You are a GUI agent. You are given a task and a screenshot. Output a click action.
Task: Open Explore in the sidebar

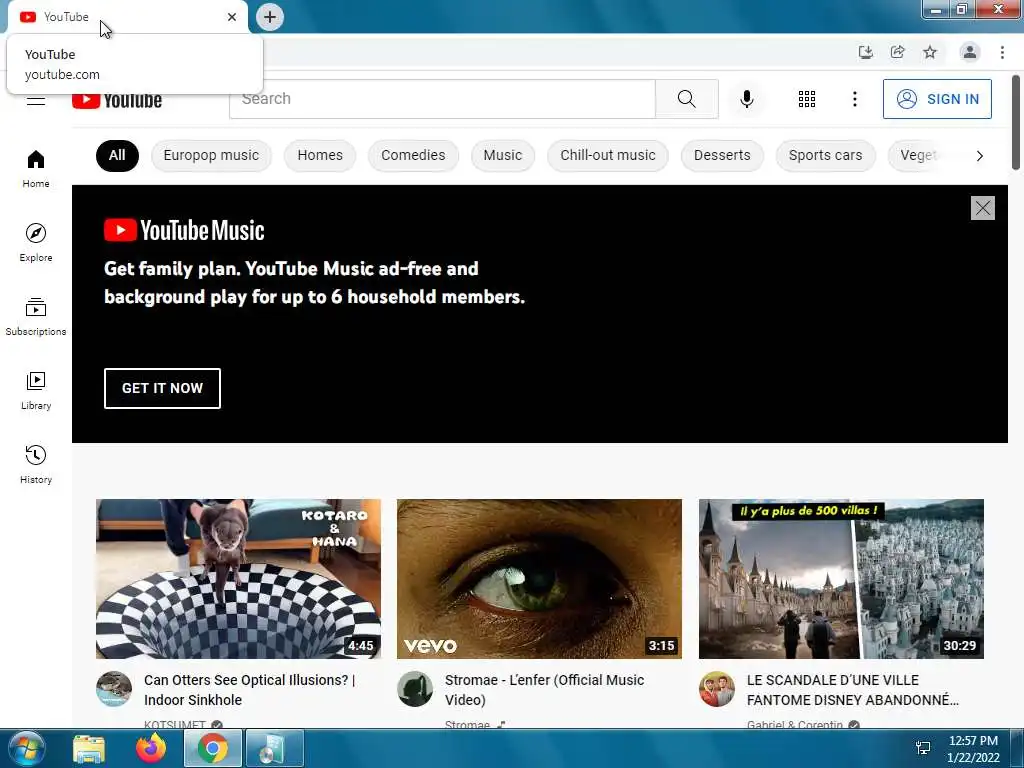(36, 242)
